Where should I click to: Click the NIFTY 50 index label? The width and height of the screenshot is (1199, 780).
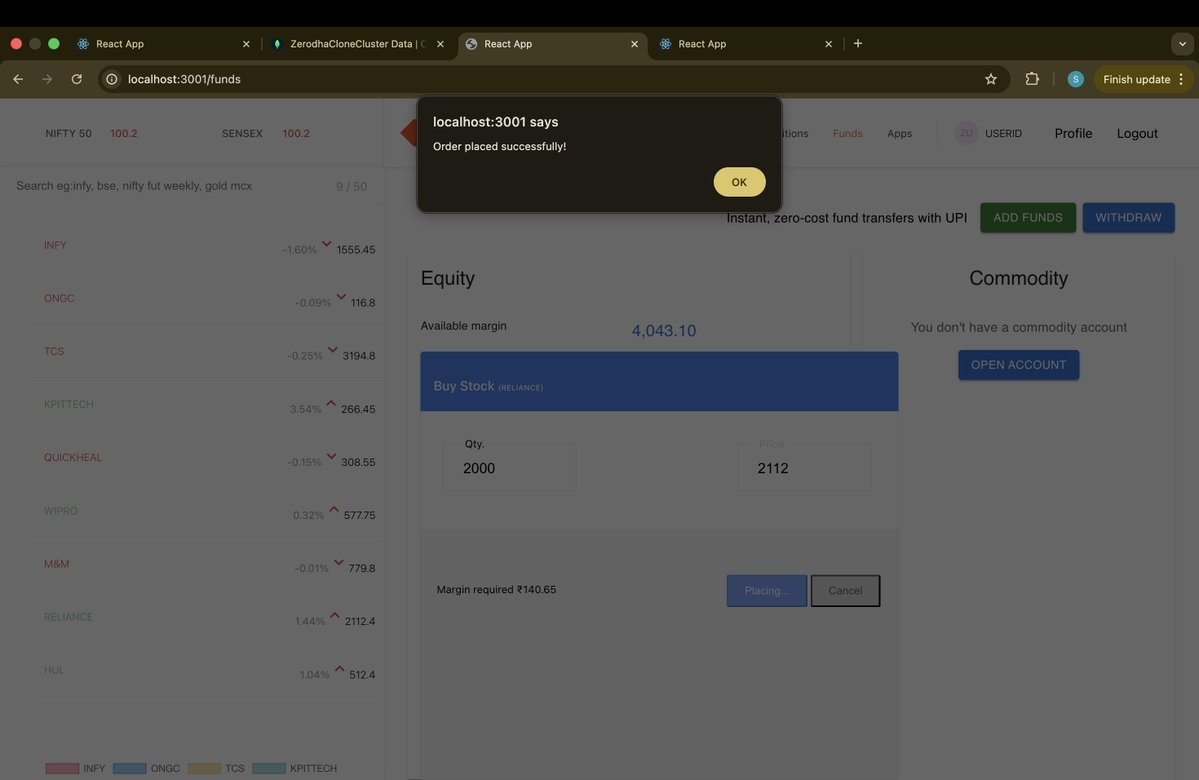[x=68, y=133]
